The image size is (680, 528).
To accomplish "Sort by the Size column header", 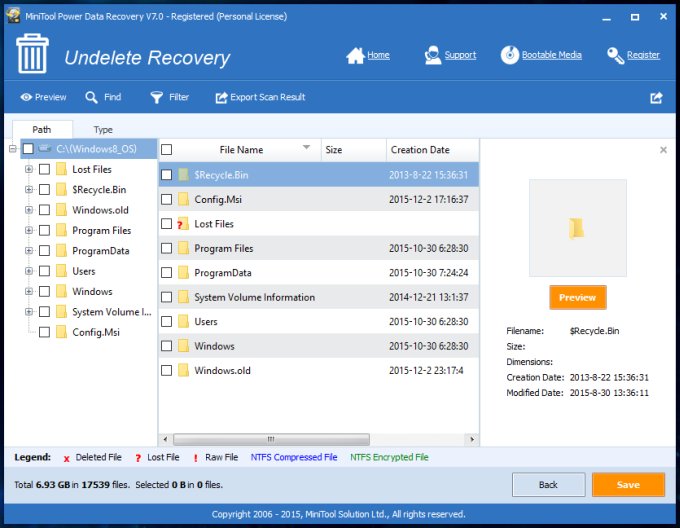I will tap(353, 150).
